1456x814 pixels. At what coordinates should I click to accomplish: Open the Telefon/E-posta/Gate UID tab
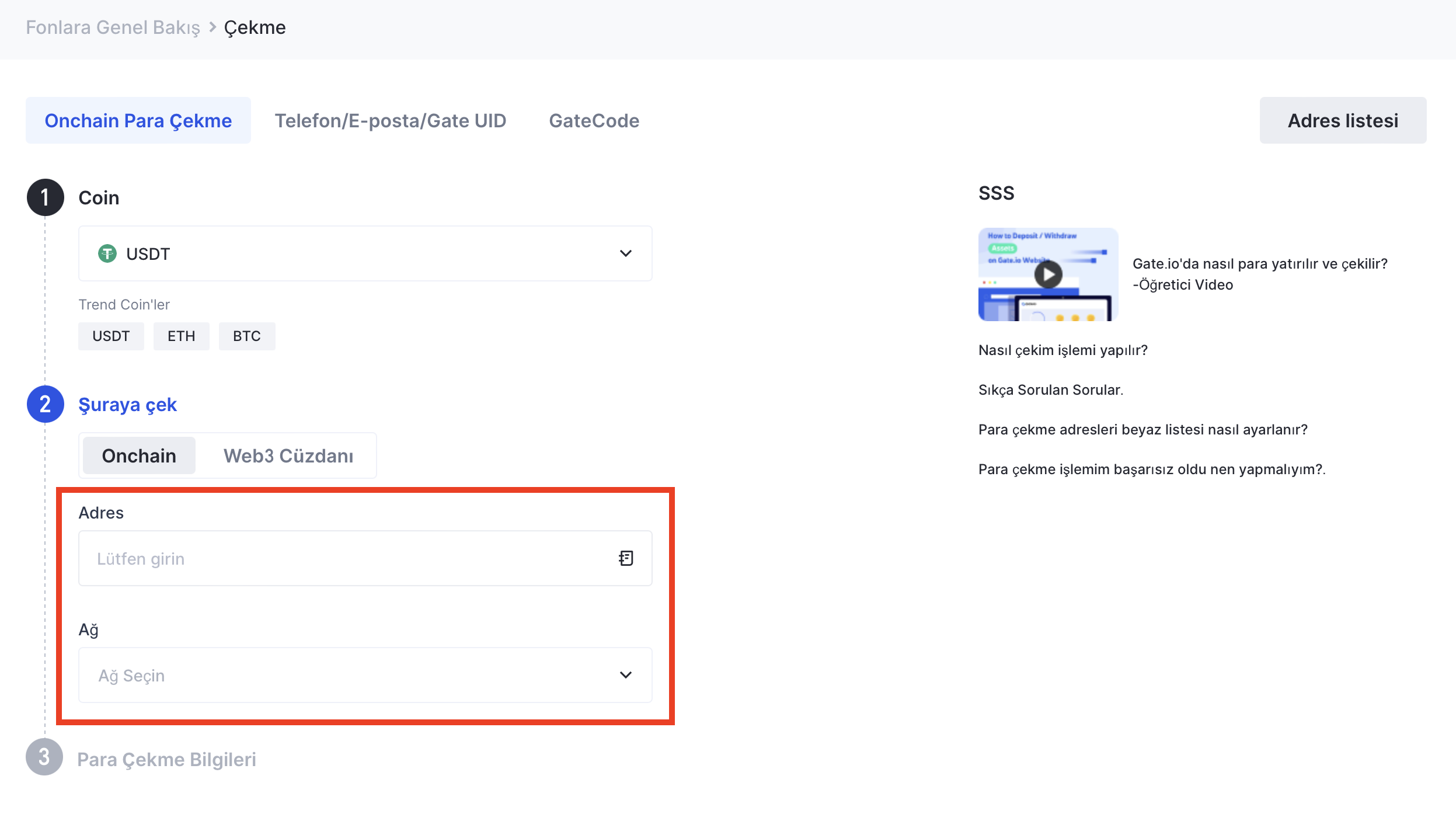pos(390,120)
